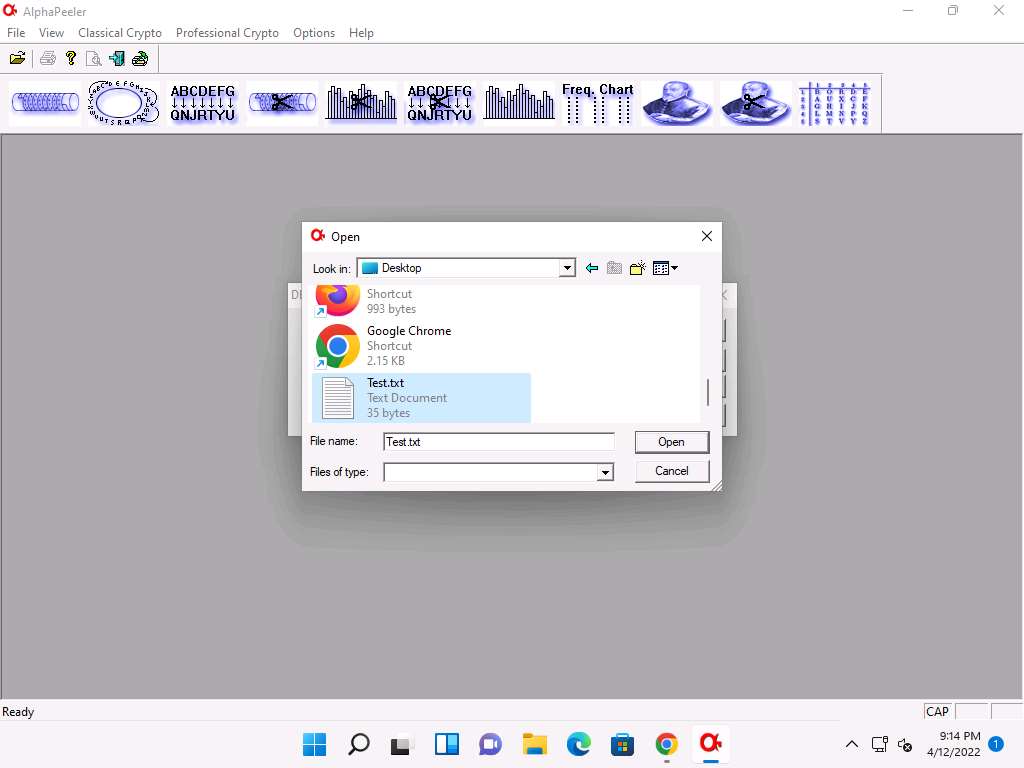Go back using the green arrow icon
Viewport: 1024px width, 768px height.
[x=592, y=268]
